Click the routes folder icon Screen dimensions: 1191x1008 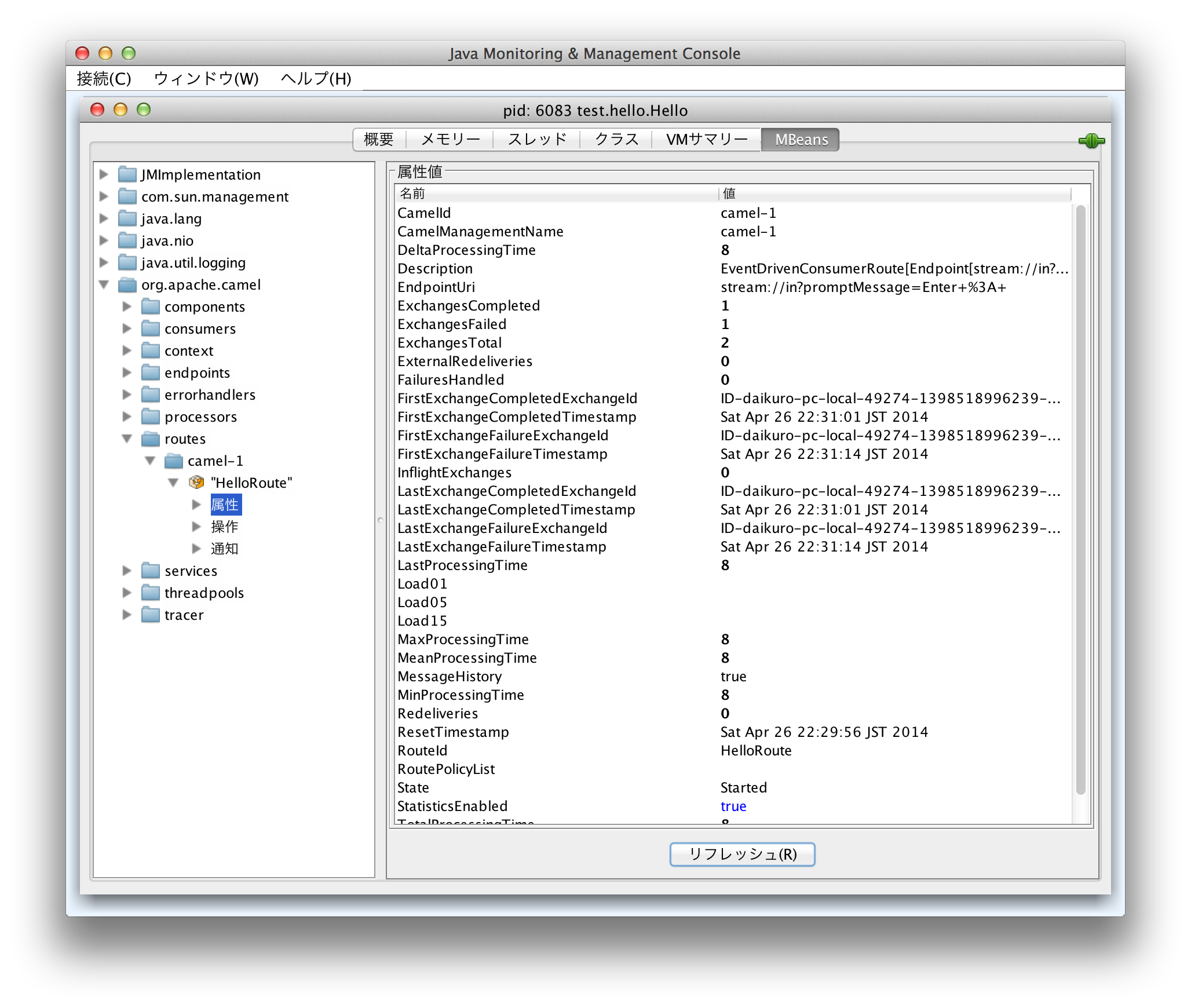(x=151, y=439)
